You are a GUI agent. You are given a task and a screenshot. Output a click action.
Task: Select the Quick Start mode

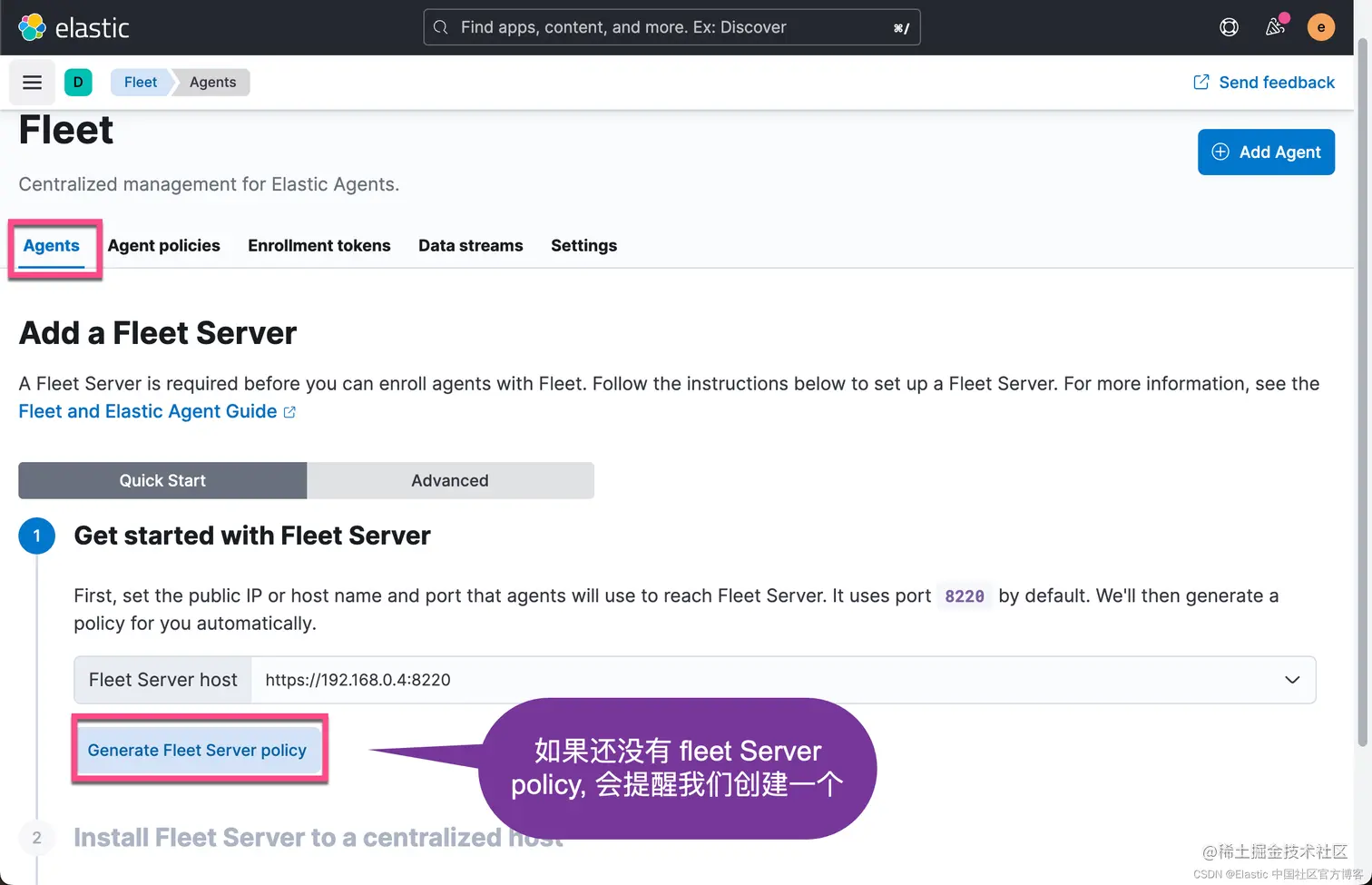click(x=162, y=480)
